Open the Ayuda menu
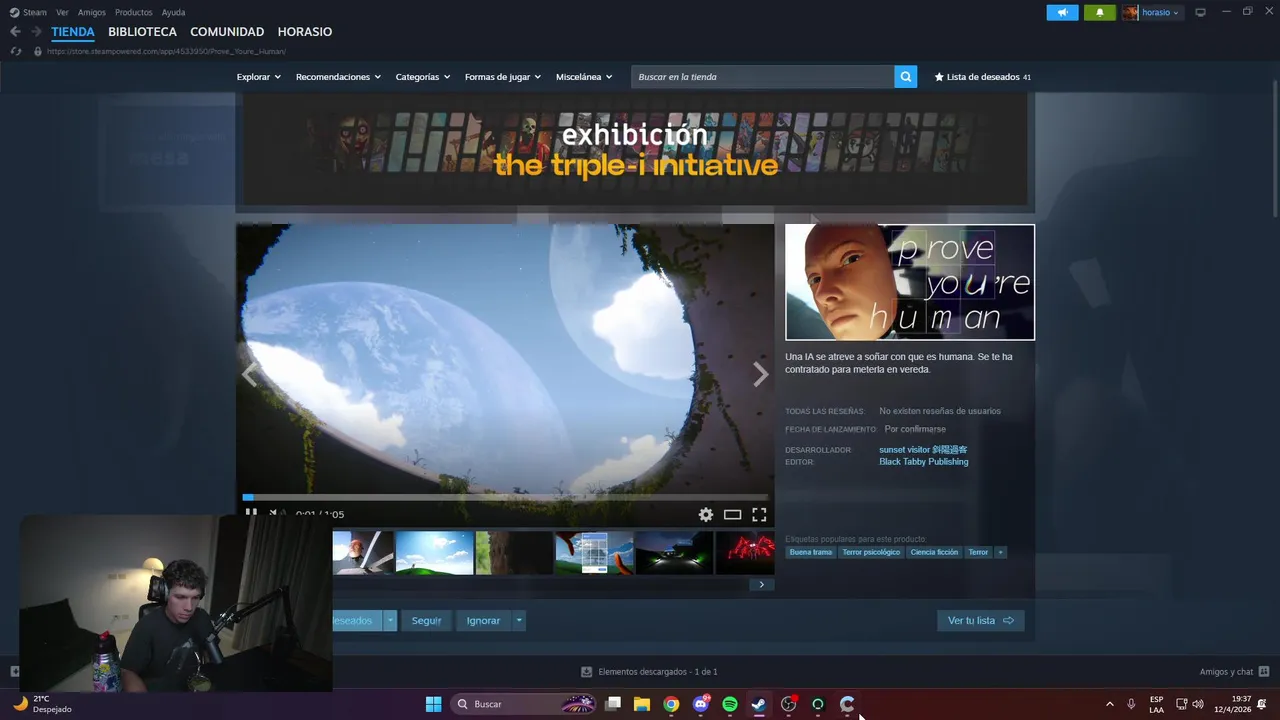Screen dimensions: 1280x720 pyautogui.click(x=173, y=13)
